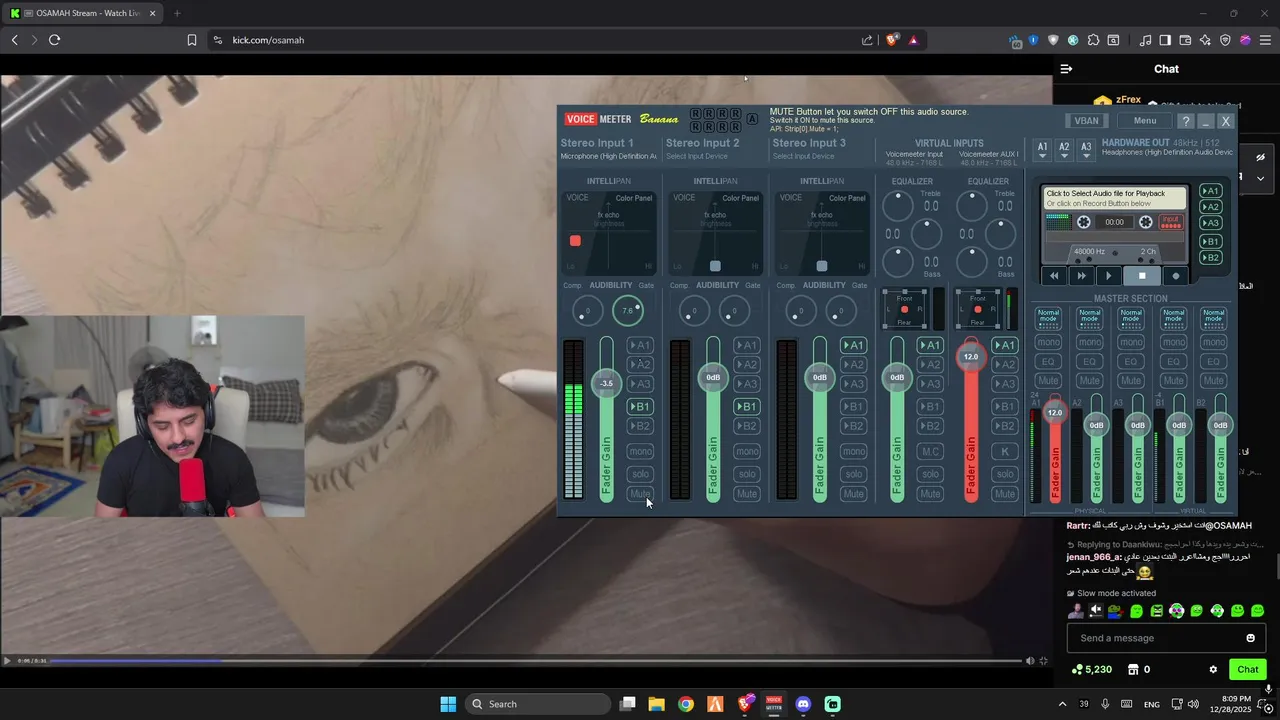Open Brave Shields lion icon

click(892, 40)
